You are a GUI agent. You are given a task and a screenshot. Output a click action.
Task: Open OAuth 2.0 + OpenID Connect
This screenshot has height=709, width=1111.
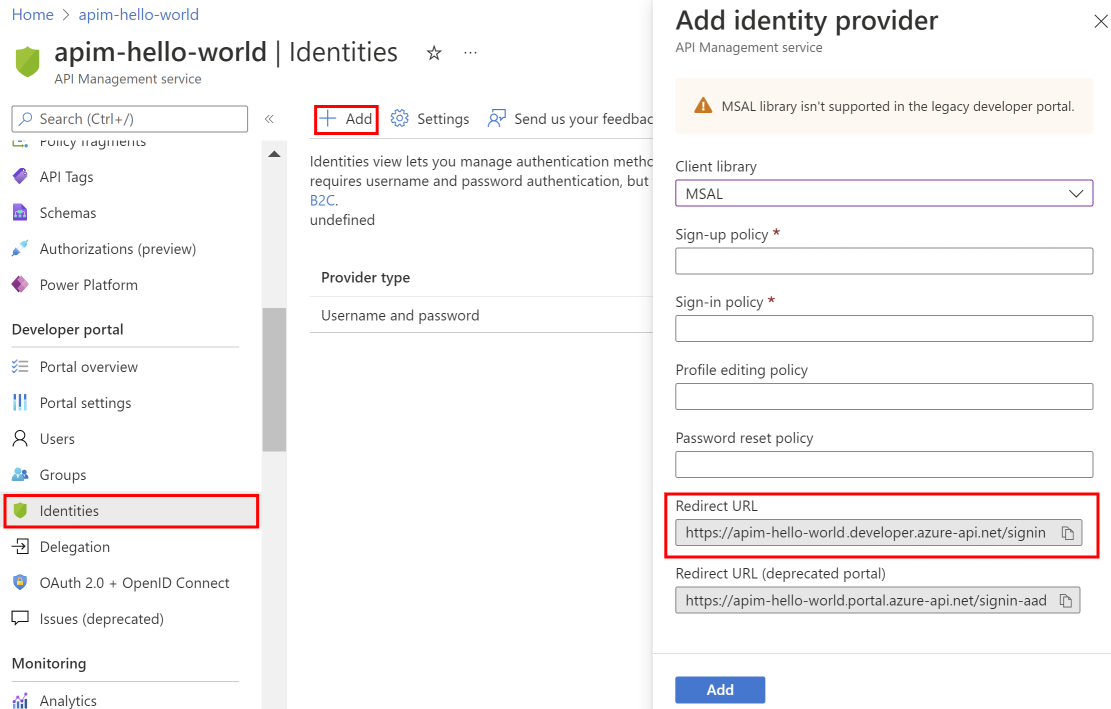click(x=134, y=583)
